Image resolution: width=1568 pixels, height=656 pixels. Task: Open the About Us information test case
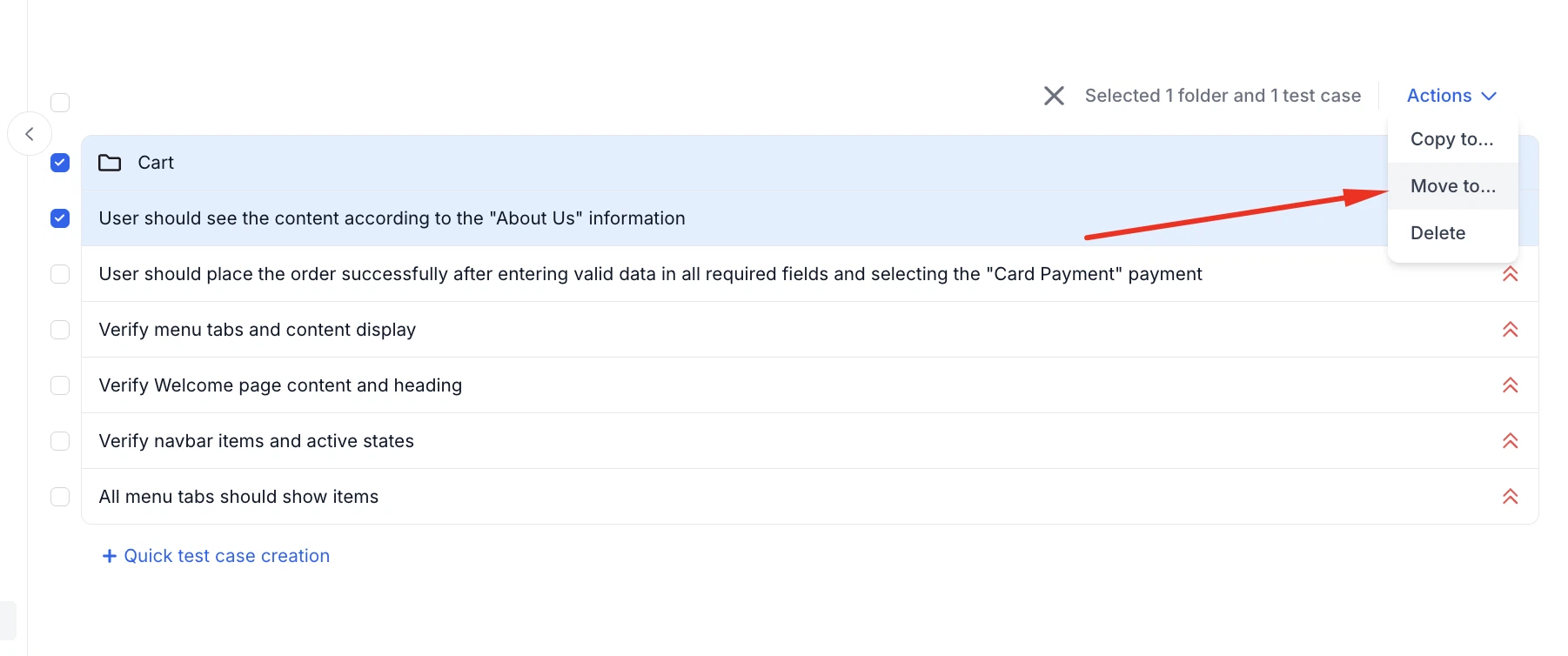tap(392, 218)
